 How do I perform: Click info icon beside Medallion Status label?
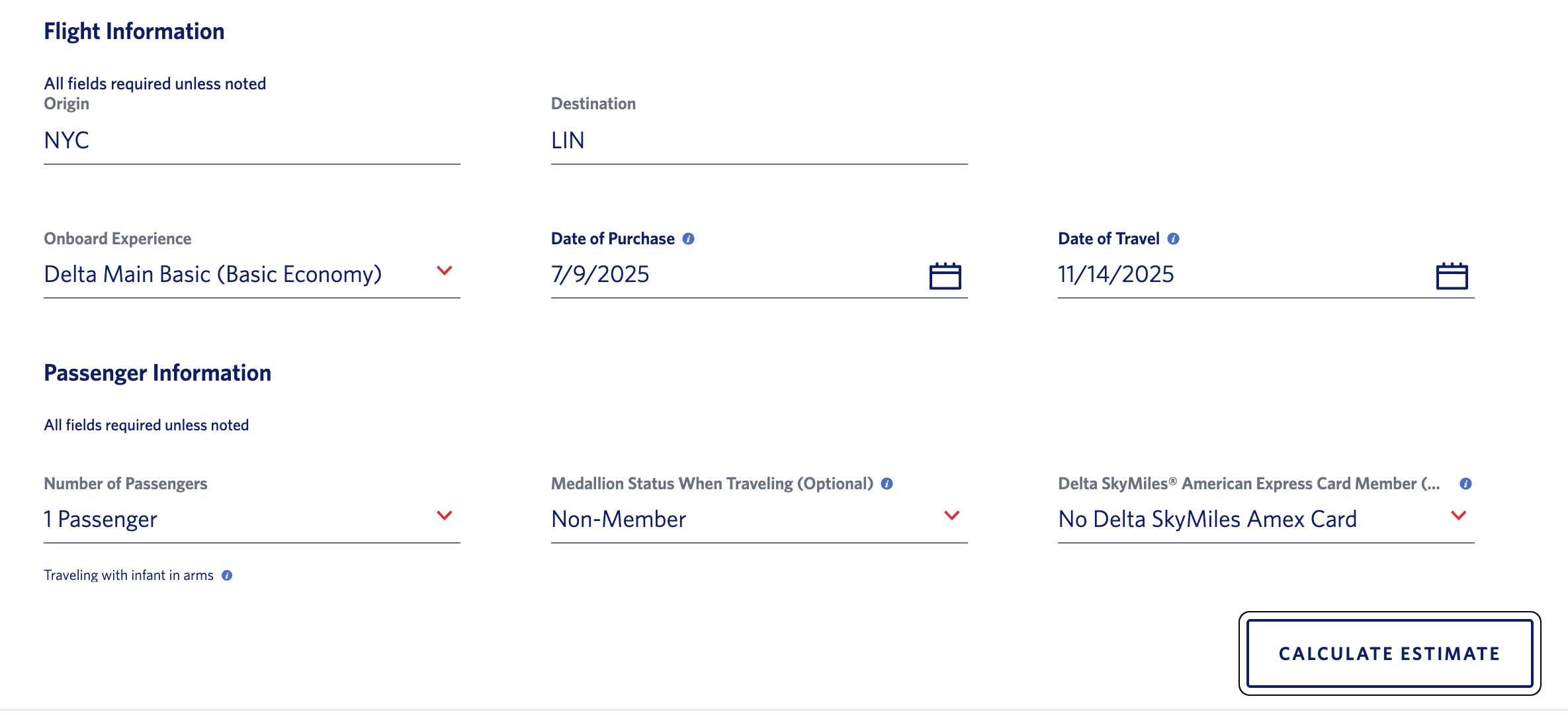point(887,484)
